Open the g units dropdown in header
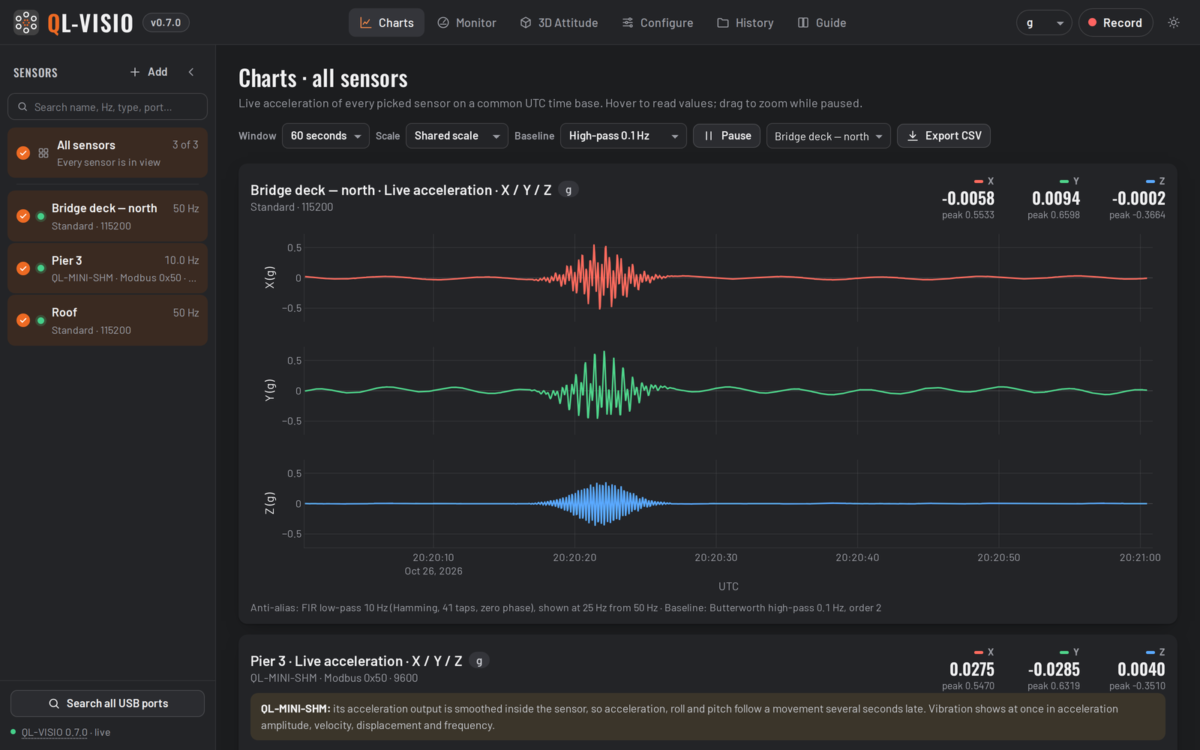This screenshot has height=750, width=1200. 1044,23
